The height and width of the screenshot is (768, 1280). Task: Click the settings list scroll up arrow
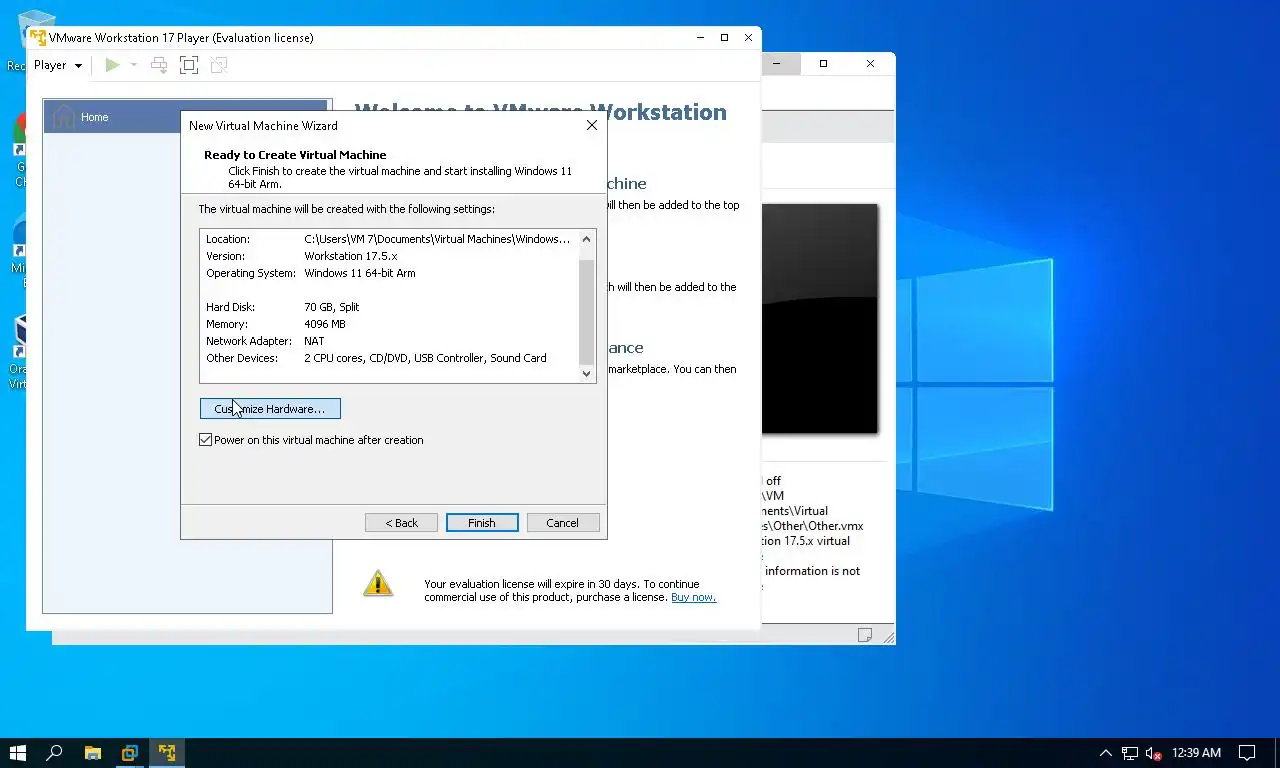[x=587, y=239]
